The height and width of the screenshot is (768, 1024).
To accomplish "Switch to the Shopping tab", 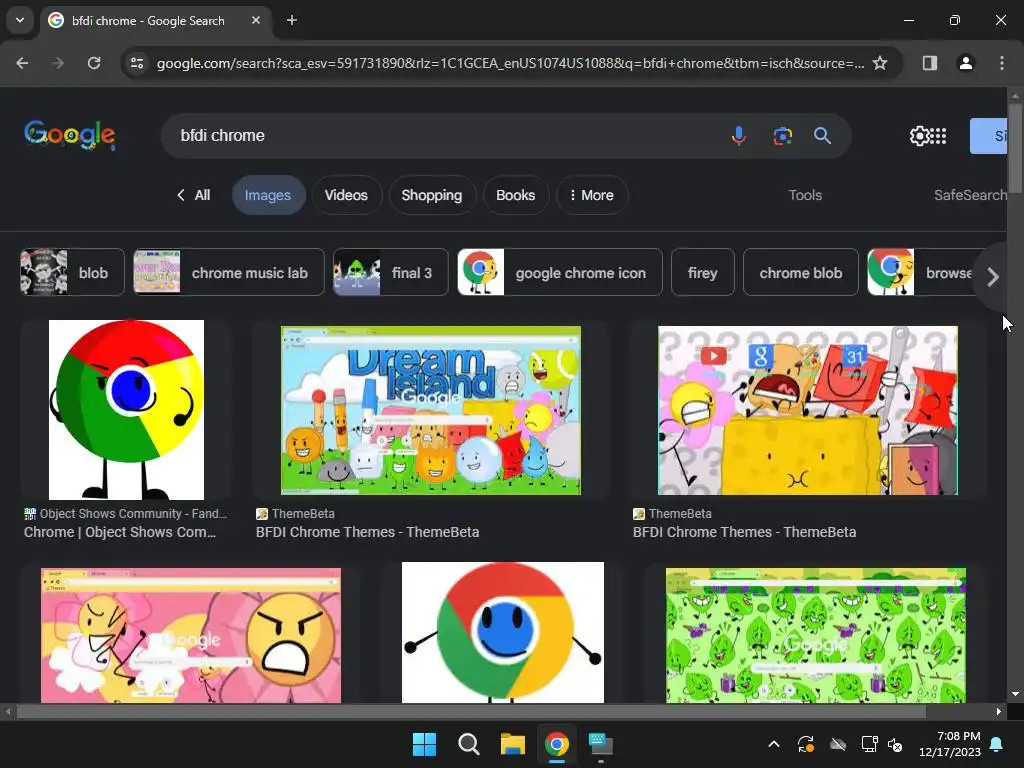I will [x=432, y=195].
